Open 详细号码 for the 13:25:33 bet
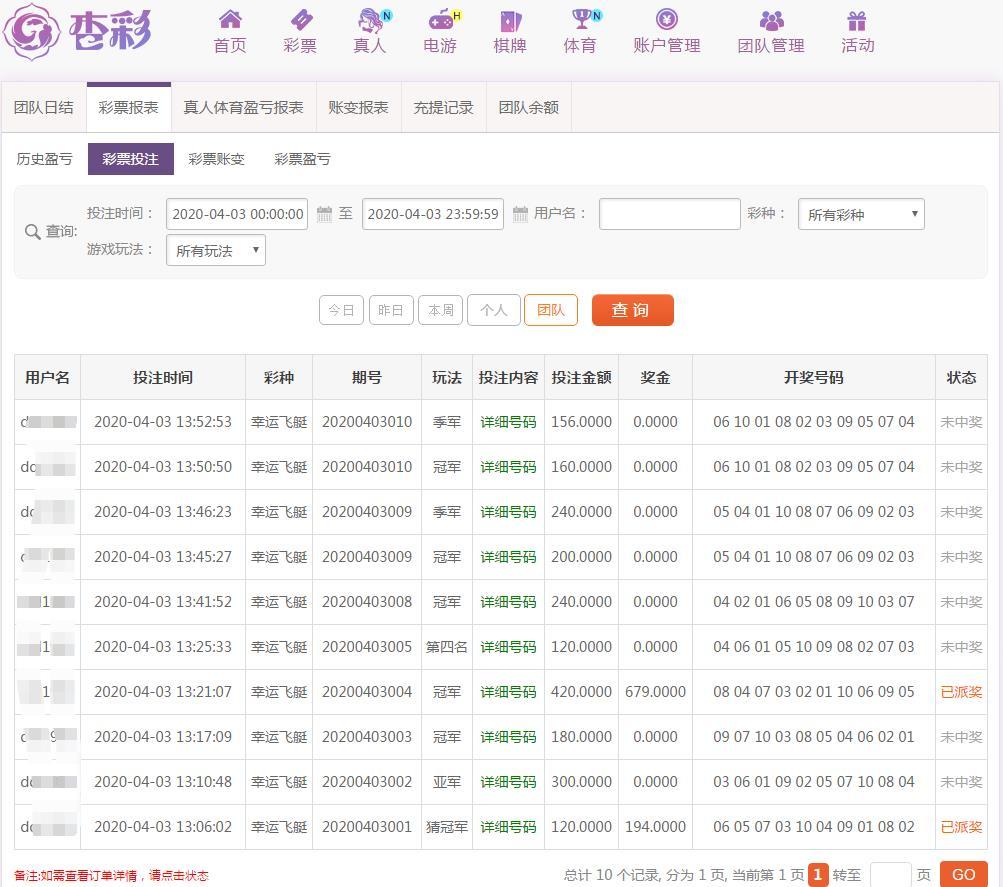The height and width of the screenshot is (887, 1003). point(509,647)
